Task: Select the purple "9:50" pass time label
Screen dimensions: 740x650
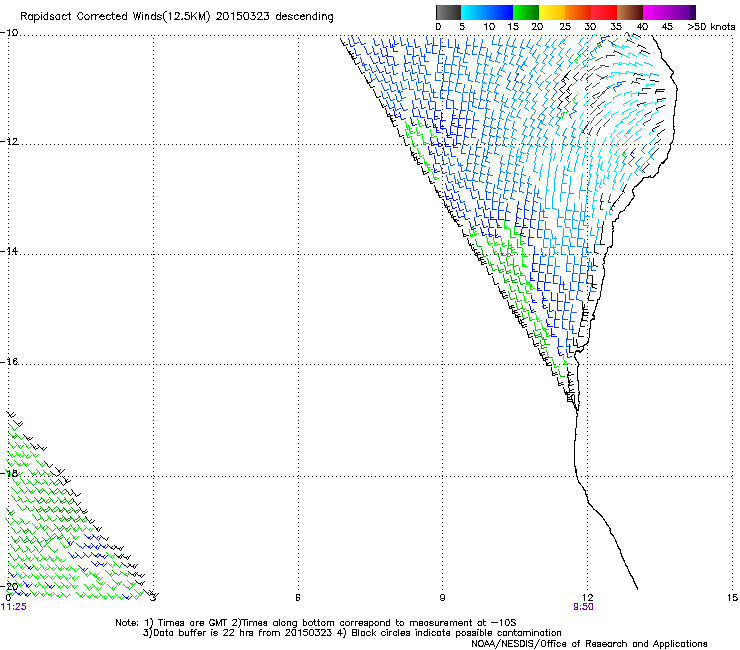Action: [583, 607]
